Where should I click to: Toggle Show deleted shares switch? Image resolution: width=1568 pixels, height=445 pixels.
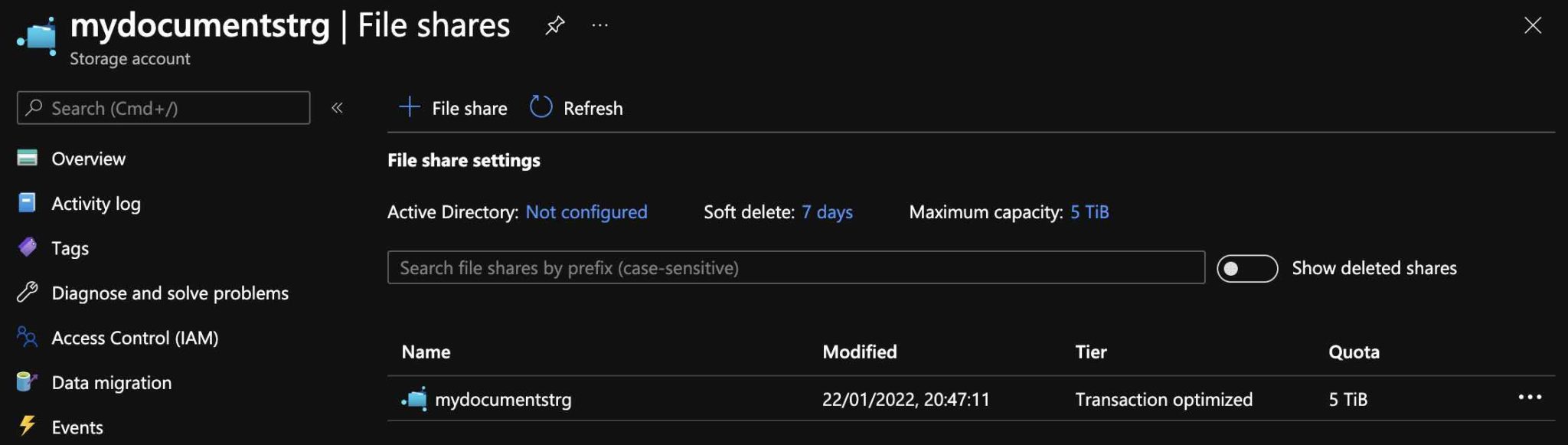1247,268
